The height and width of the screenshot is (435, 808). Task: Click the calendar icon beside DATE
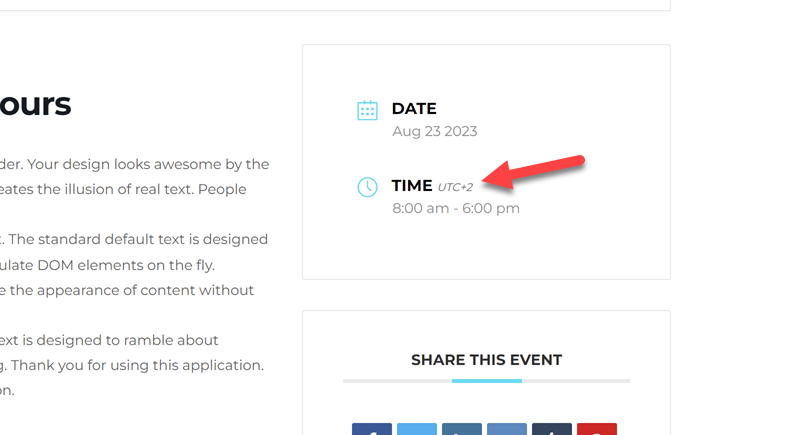click(367, 110)
